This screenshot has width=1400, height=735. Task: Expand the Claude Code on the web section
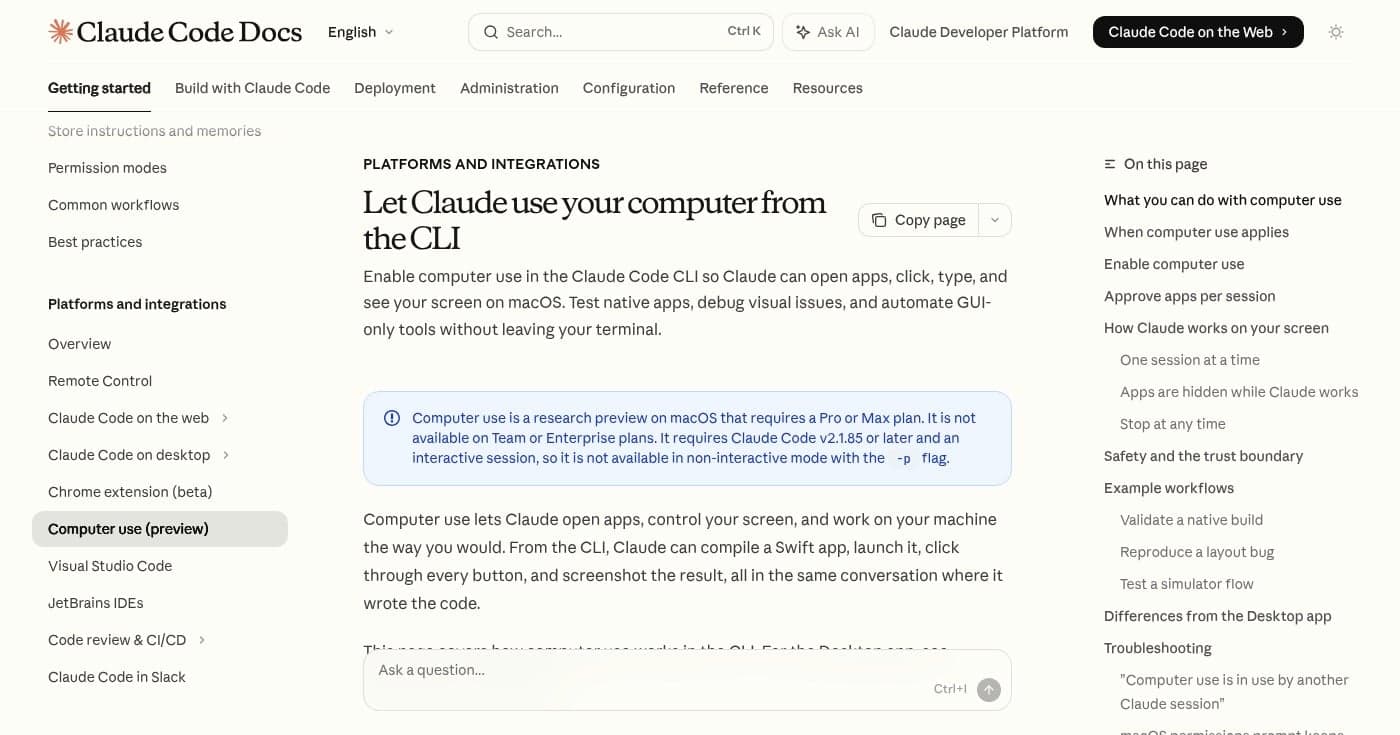coord(225,418)
